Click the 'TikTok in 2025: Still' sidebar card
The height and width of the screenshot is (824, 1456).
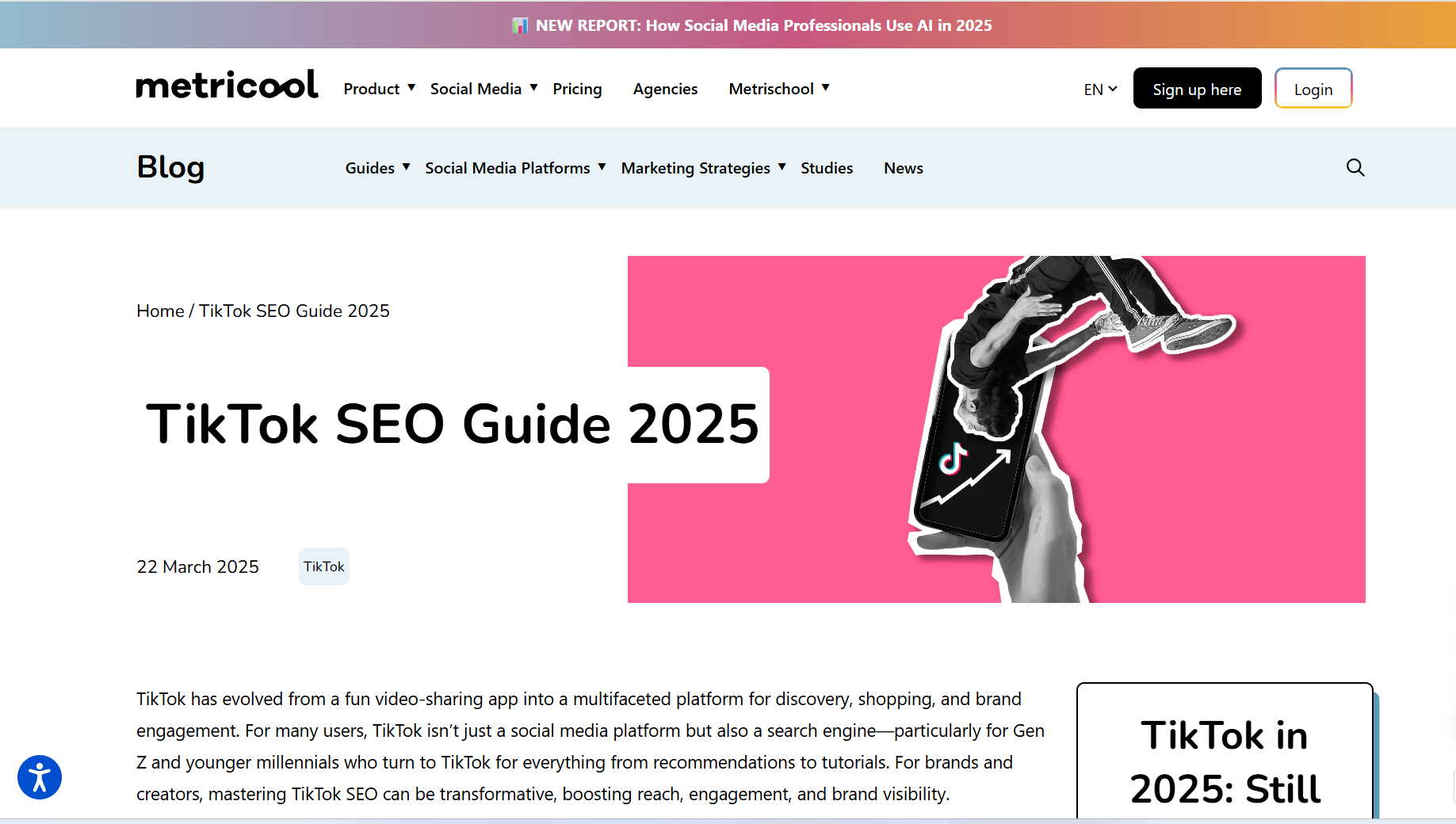(1225, 751)
